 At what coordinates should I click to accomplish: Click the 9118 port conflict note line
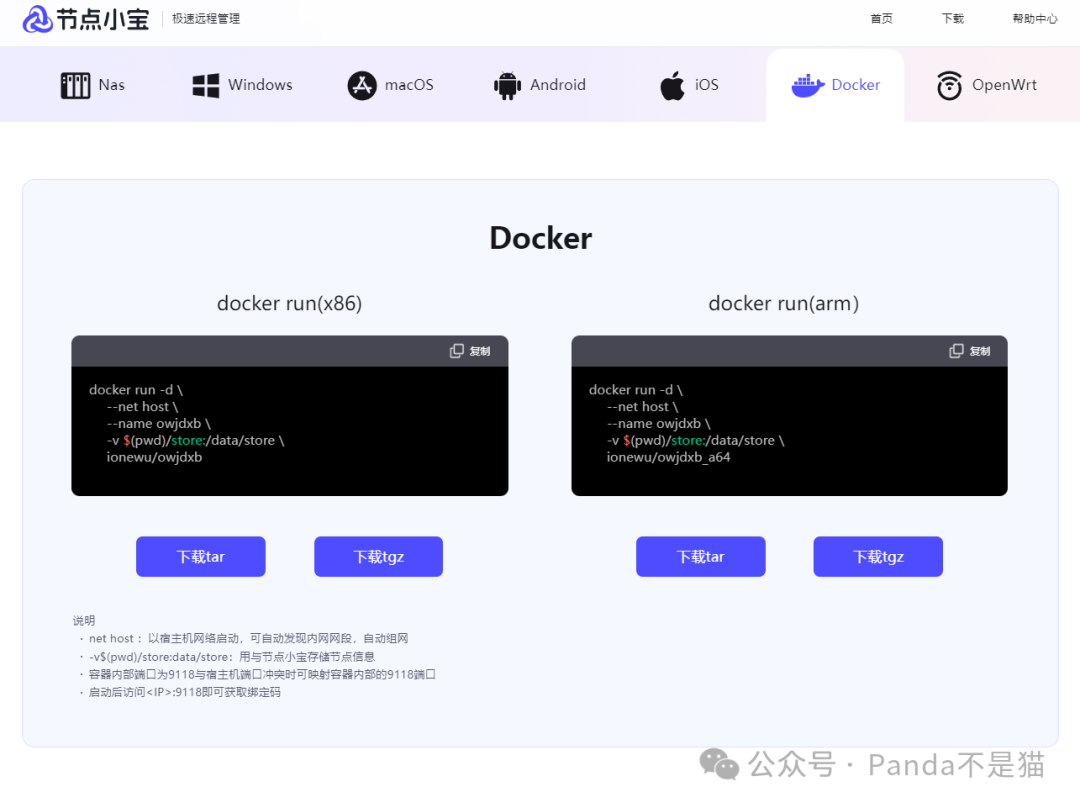(x=262, y=674)
